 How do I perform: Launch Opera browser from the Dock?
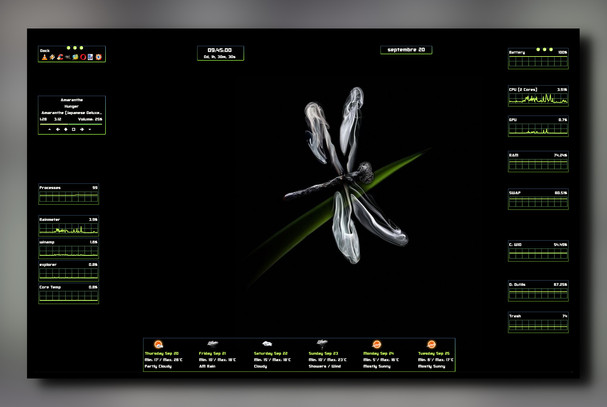83,57
